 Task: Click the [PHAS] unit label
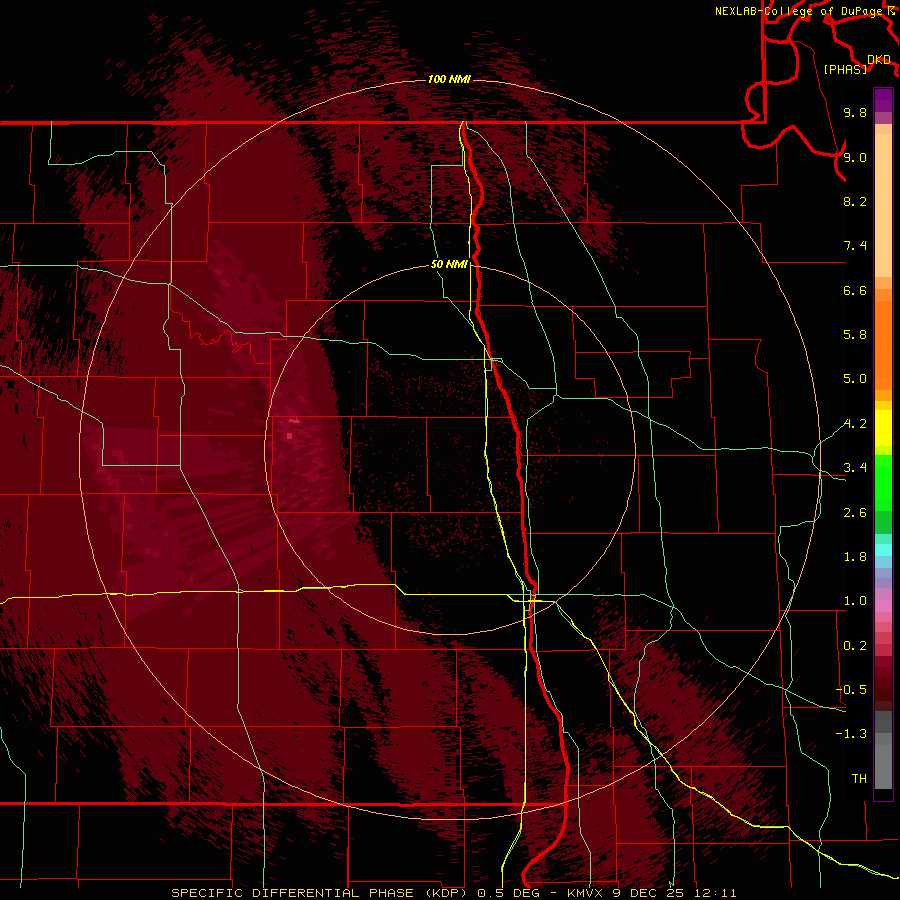click(845, 69)
